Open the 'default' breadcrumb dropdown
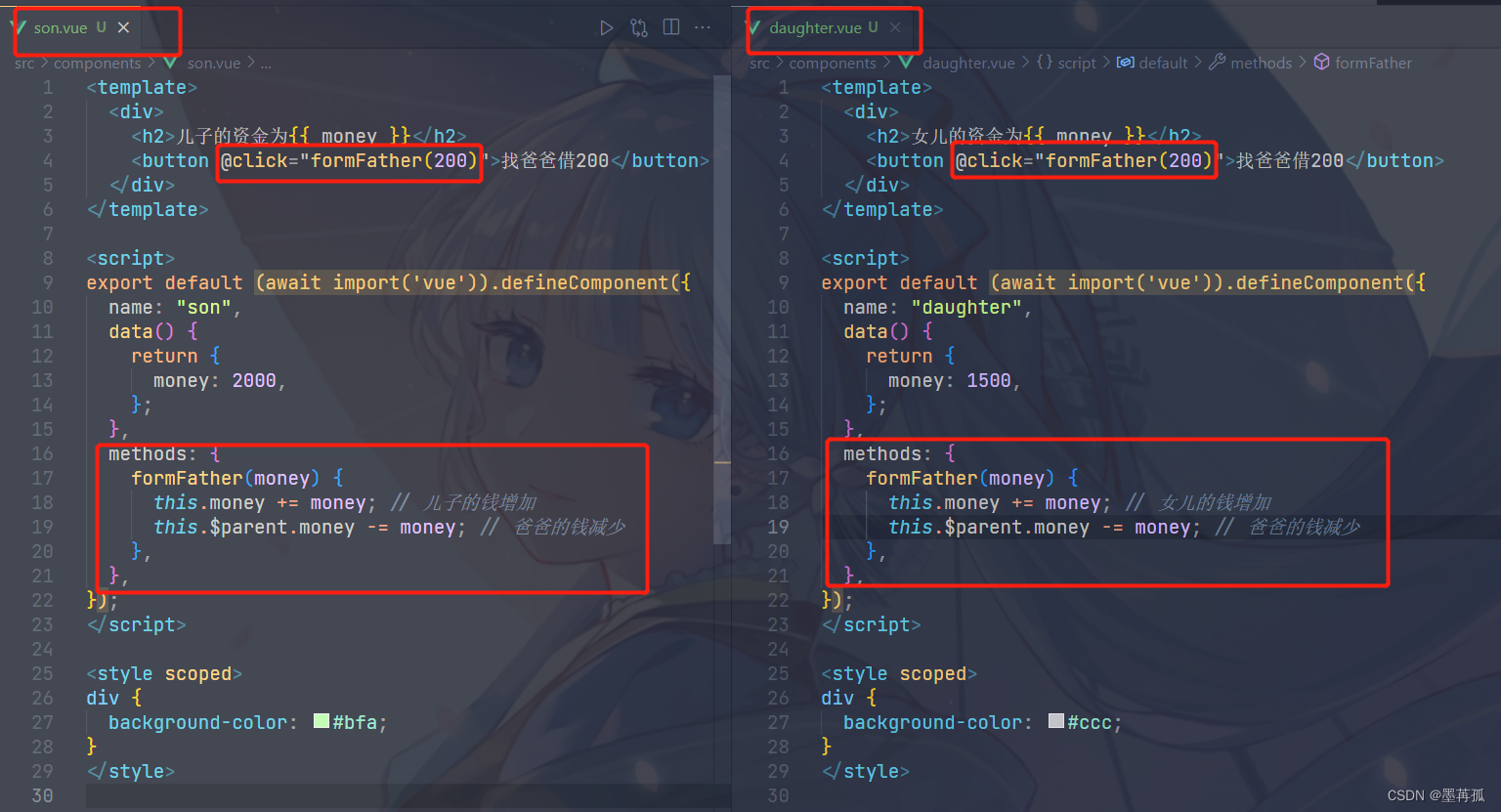Viewport: 1501px width, 812px height. pos(1163,63)
